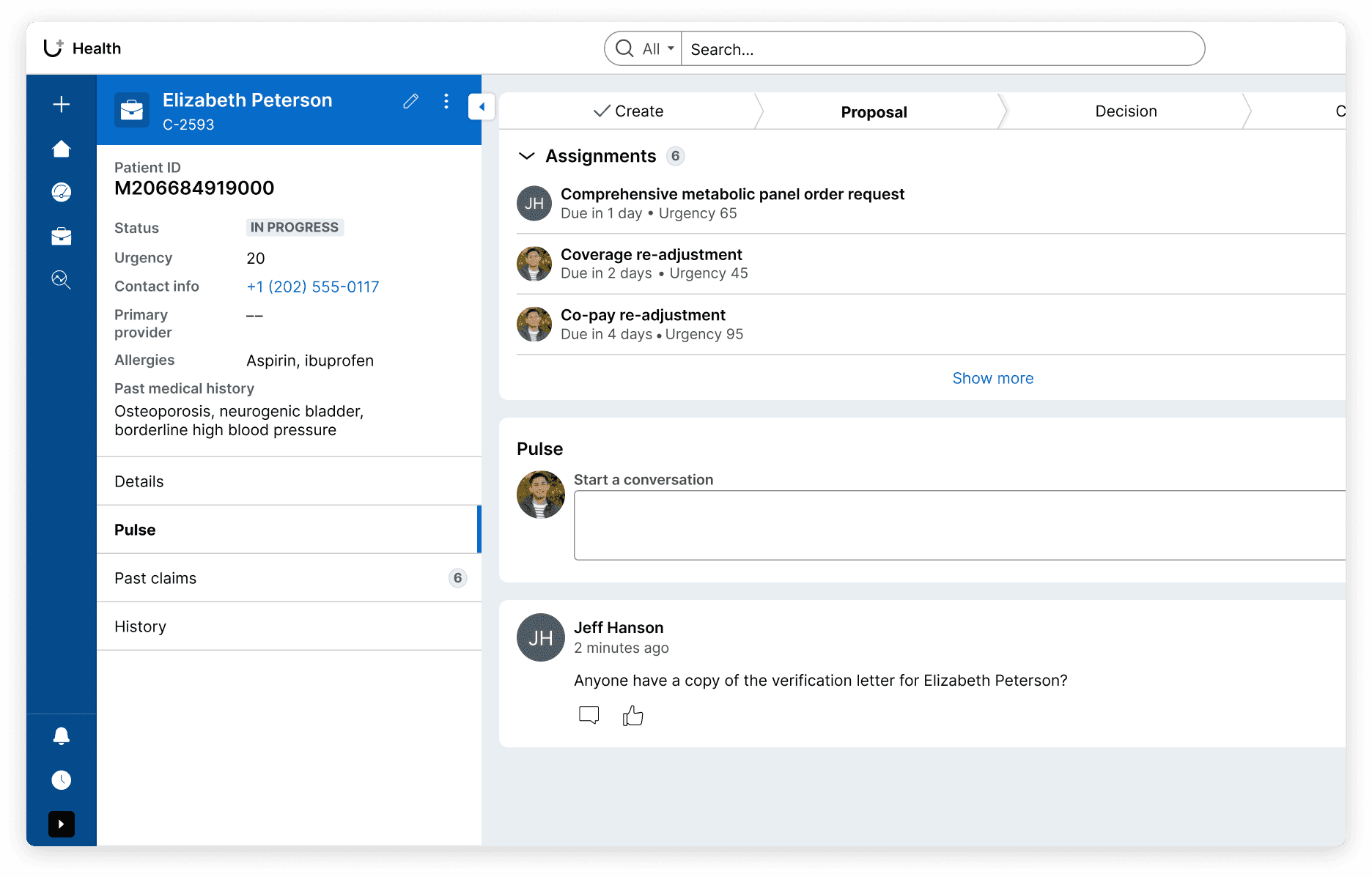
Task: Click the IN PROGRESS status badge
Action: pos(295,228)
